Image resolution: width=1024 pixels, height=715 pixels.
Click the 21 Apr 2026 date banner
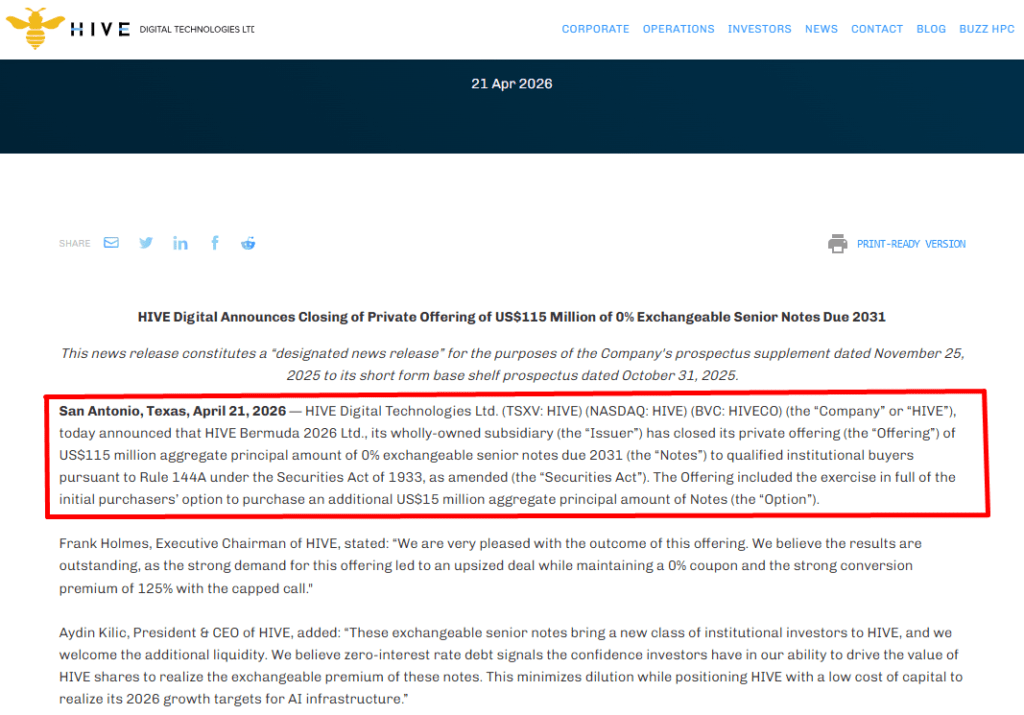point(511,84)
